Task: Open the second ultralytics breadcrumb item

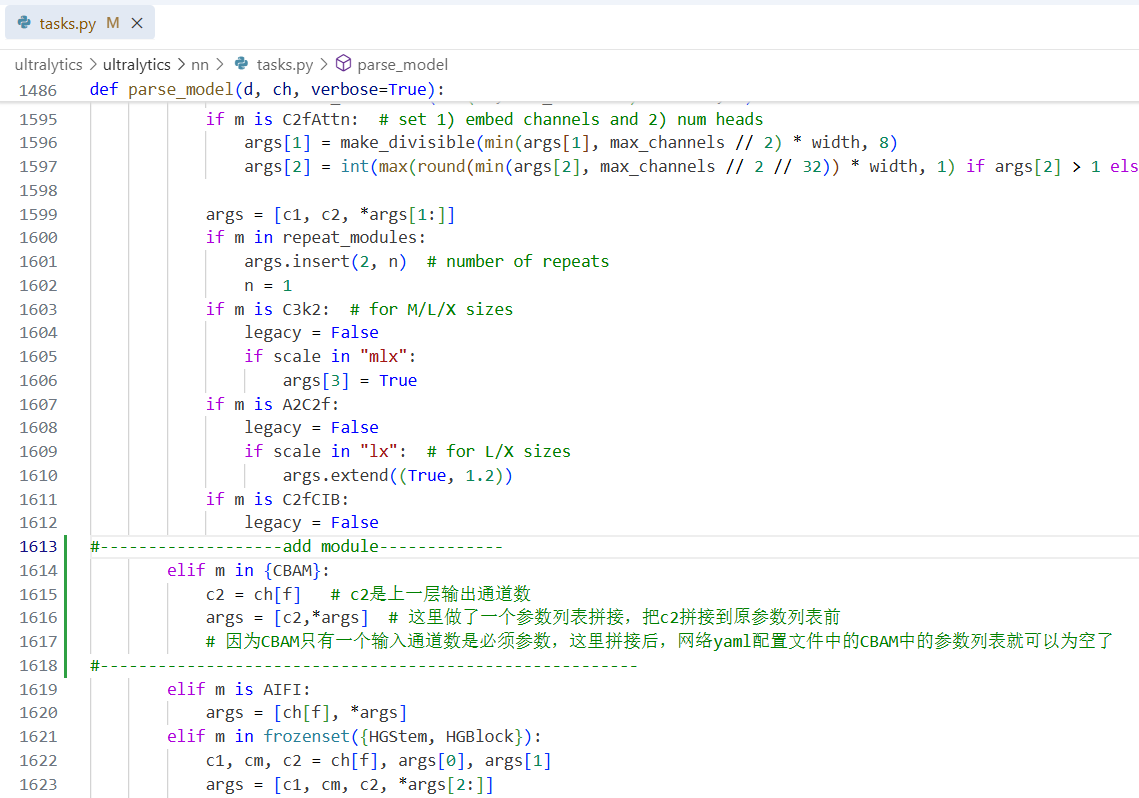Action: pyautogui.click(x=137, y=63)
